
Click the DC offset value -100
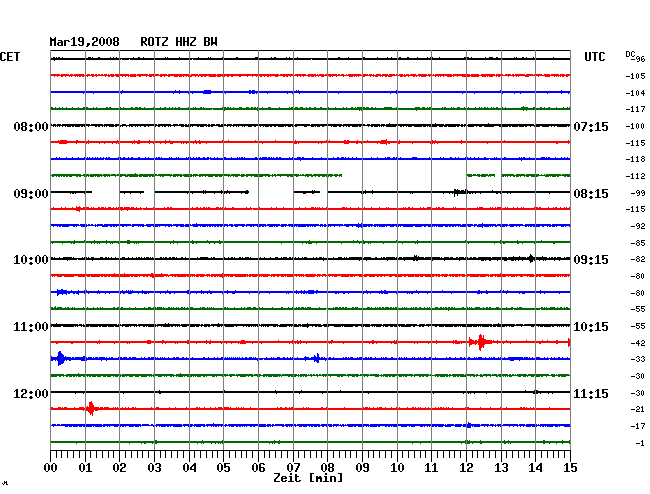click(635, 126)
